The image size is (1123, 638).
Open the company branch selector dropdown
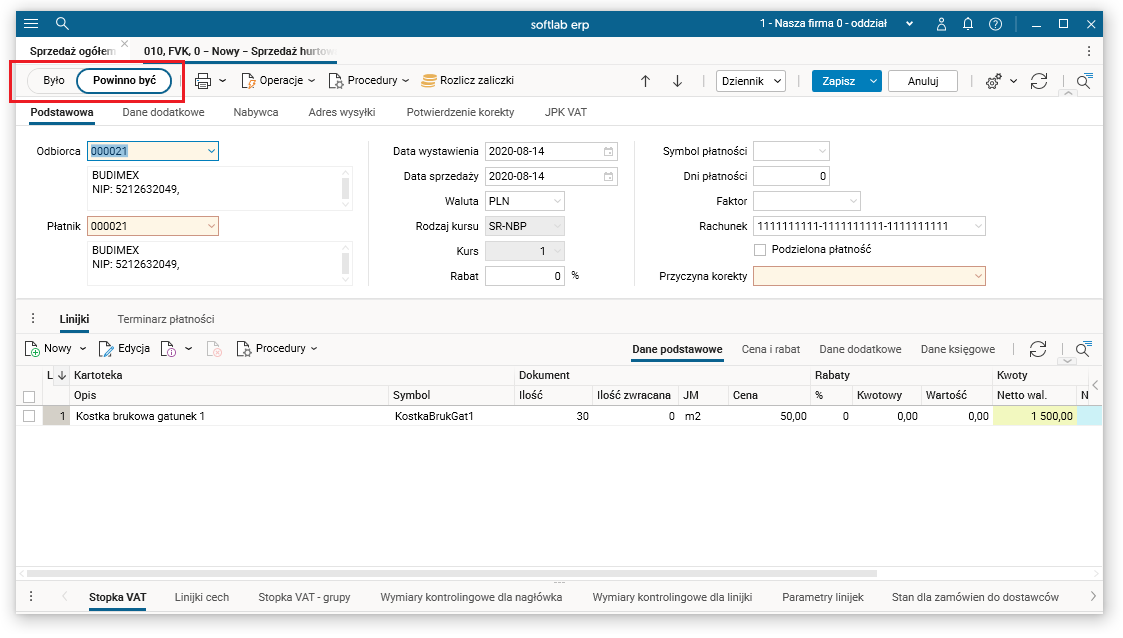[x=909, y=24]
